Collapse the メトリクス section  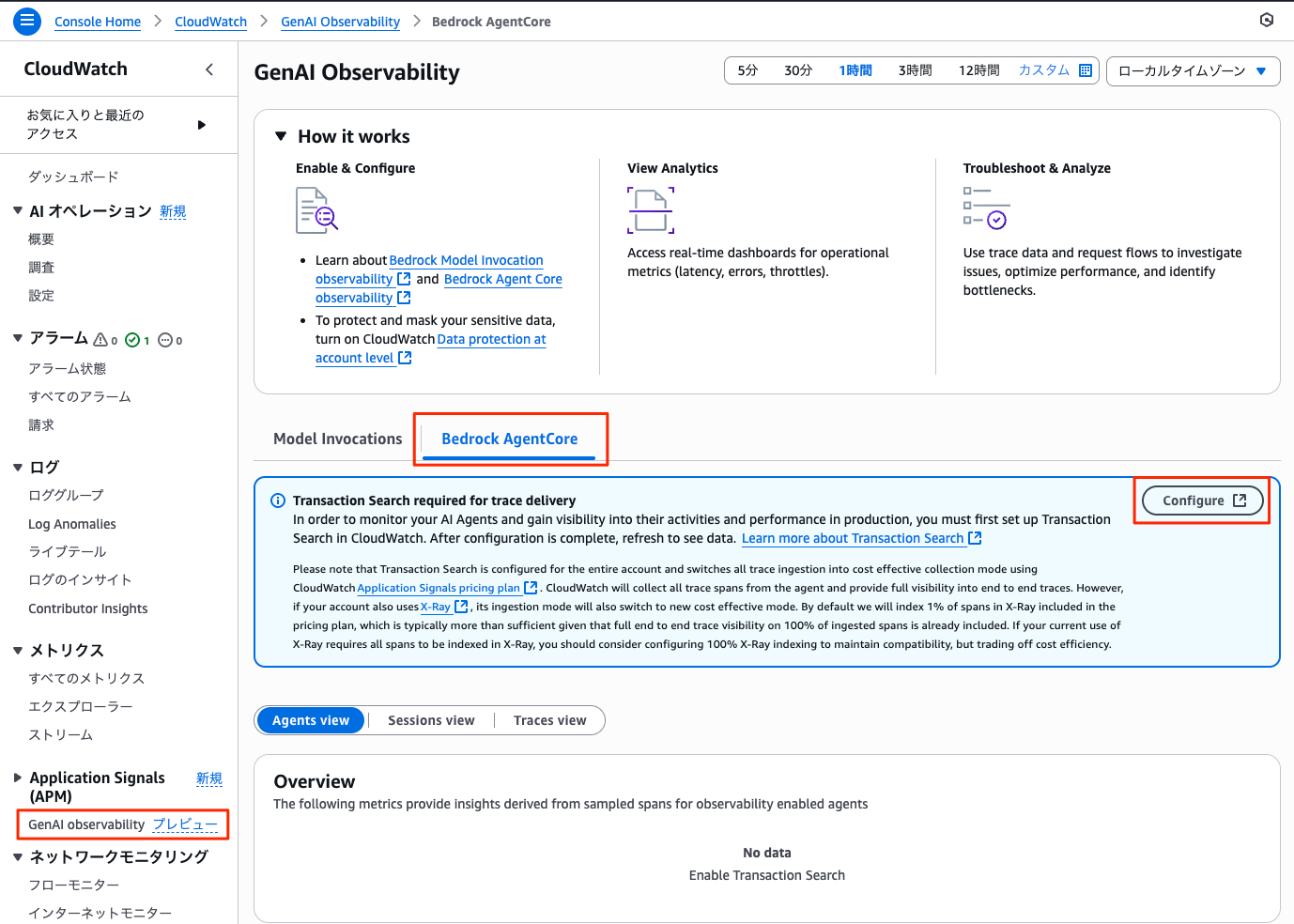coord(18,650)
